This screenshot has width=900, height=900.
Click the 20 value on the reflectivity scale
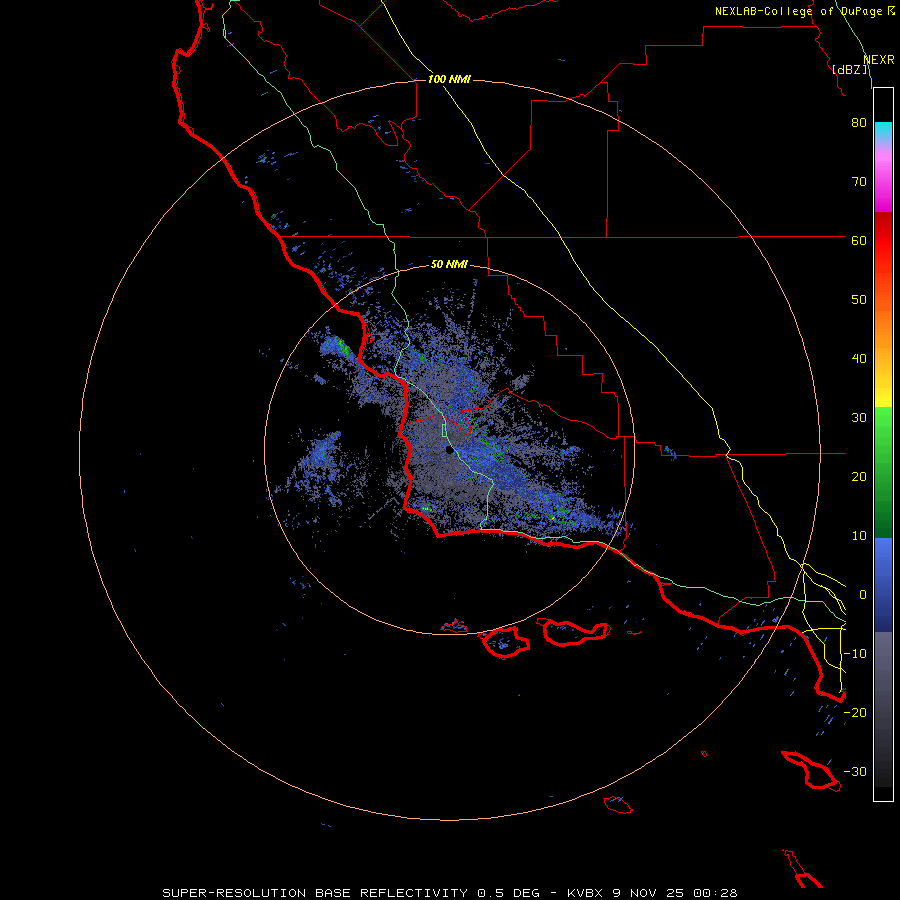tap(859, 477)
